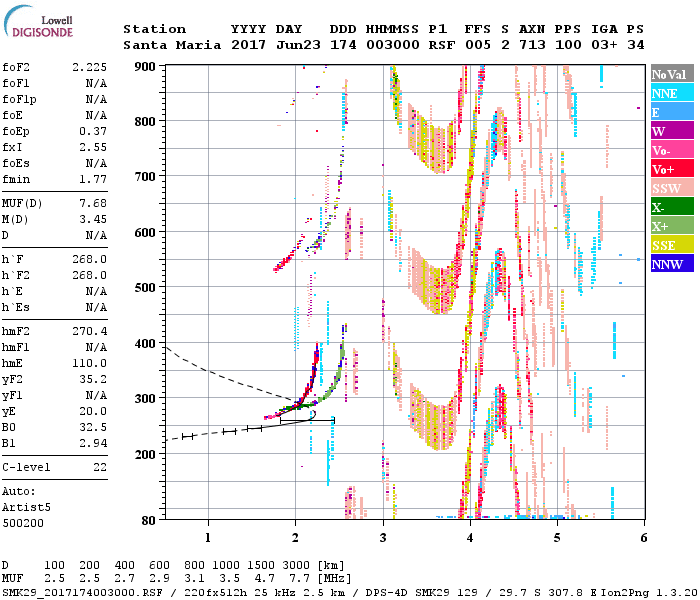Image resolution: width=700 pixels, height=600 pixels.
Task: Click the DPS-4D instrument label in footer
Action: click(387, 592)
